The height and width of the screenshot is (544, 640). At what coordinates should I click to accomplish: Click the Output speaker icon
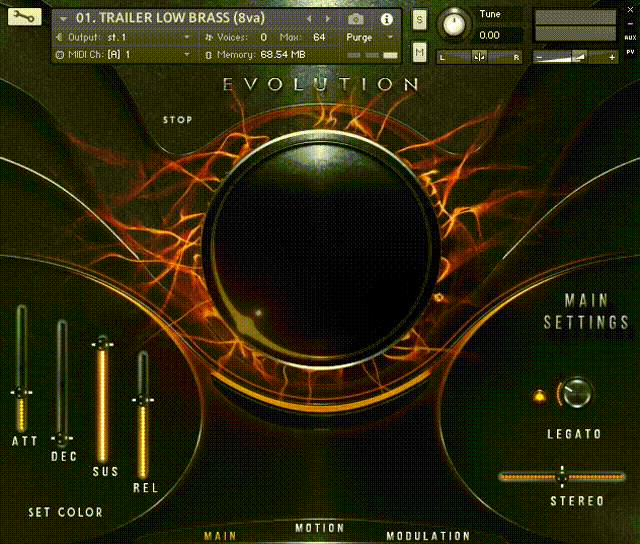click(59, 37)
